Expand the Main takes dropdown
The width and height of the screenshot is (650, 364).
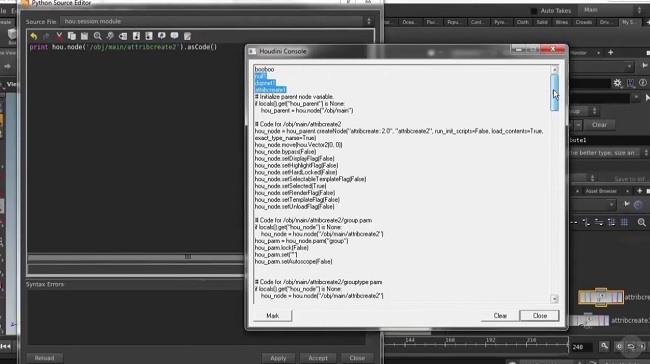[612, 10]
